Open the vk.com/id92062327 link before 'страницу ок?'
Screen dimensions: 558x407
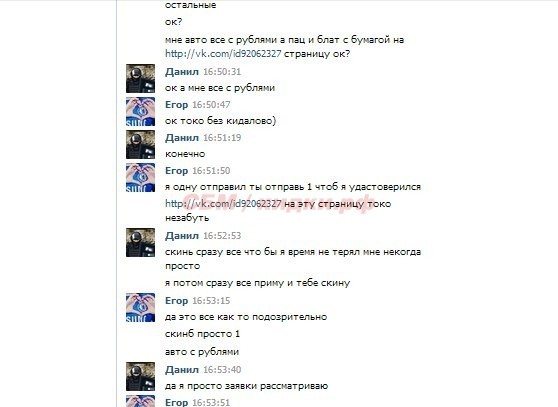[223, 54]
